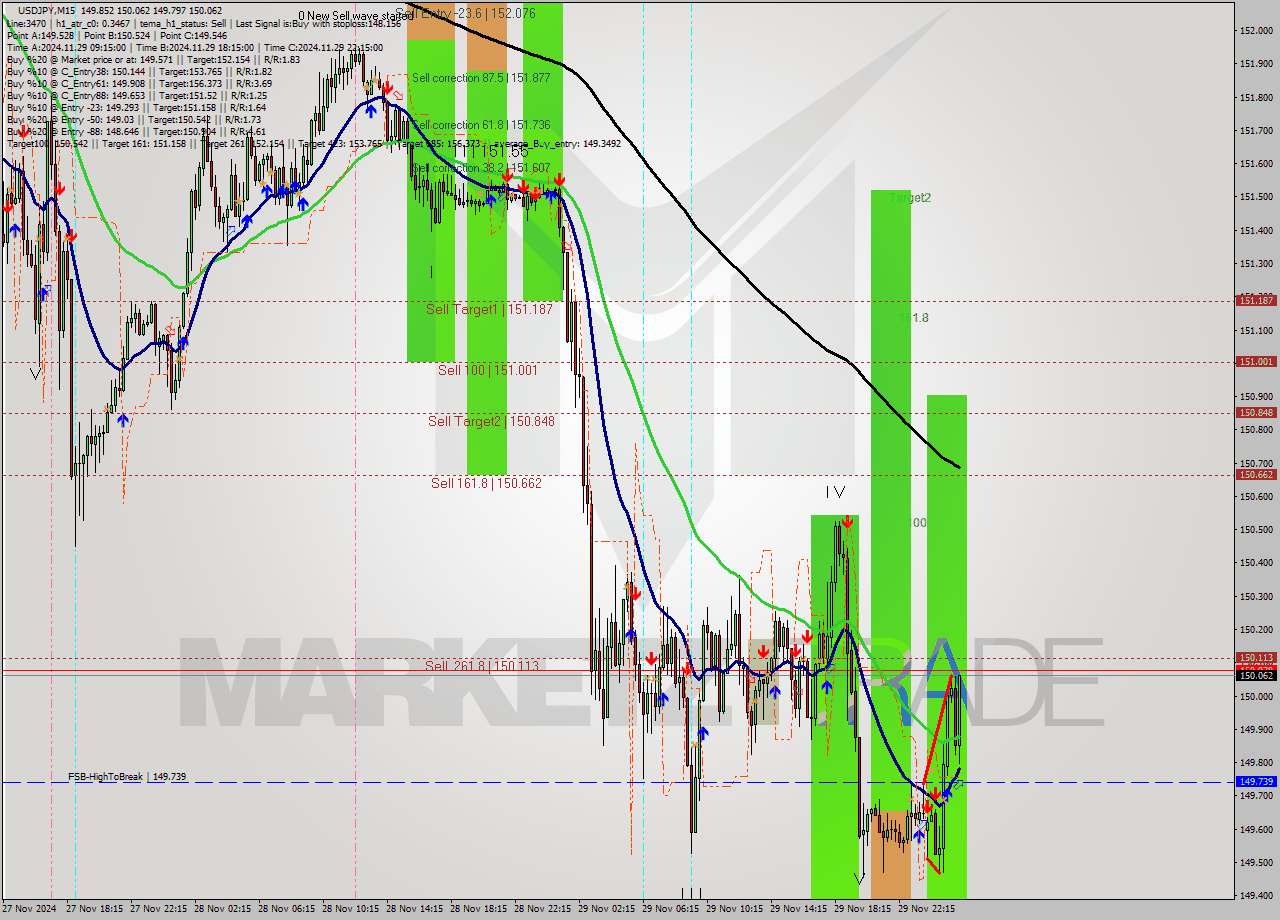Click the '28 Nov 06:15' time axis label
Image resolution: width=1280 pixels, height=920 pixels.
click(x=287, y=910)
